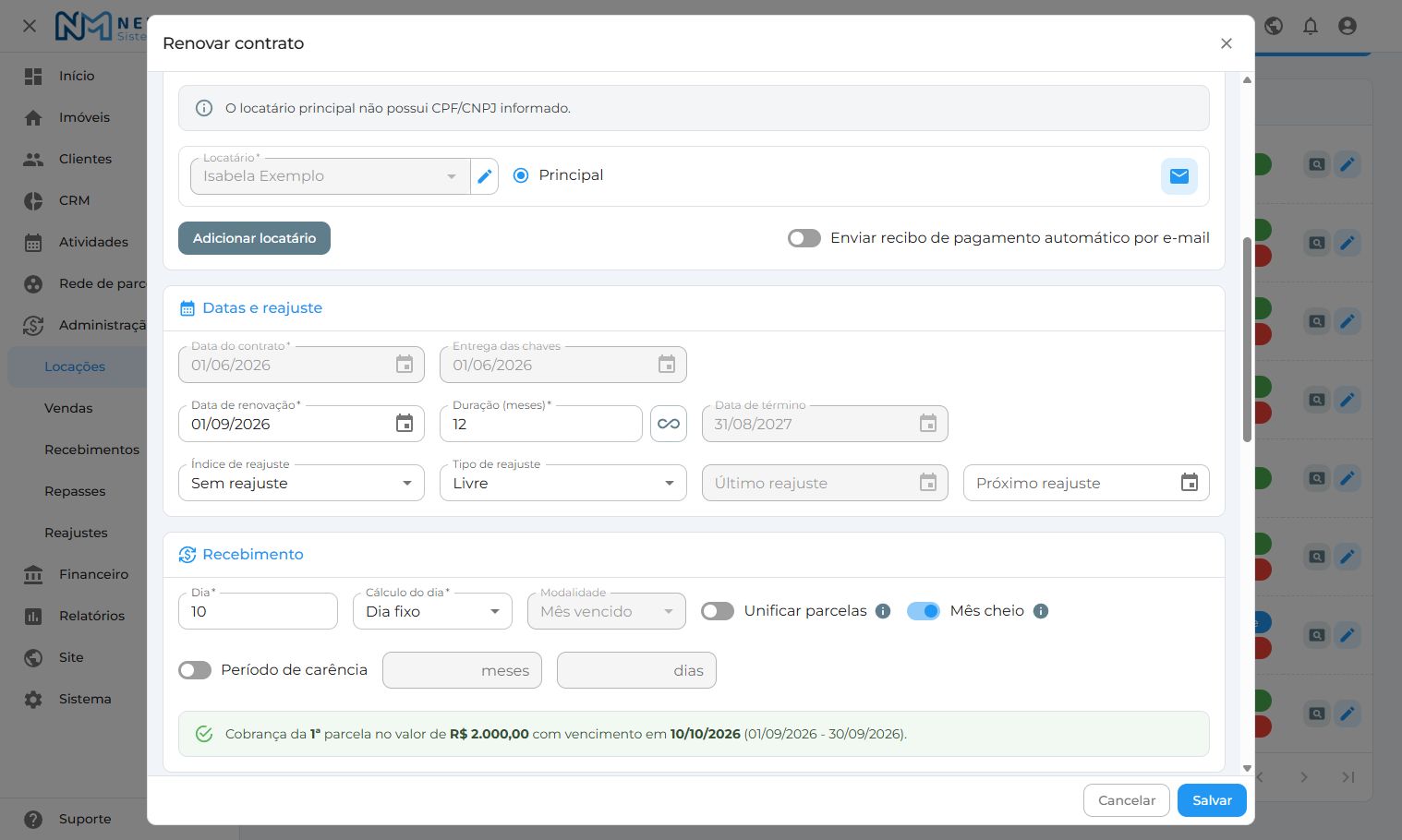This screenshot has width=1402, height=840.
Task: Open the Tipo de reajuste dropdown
Action: 563,483
